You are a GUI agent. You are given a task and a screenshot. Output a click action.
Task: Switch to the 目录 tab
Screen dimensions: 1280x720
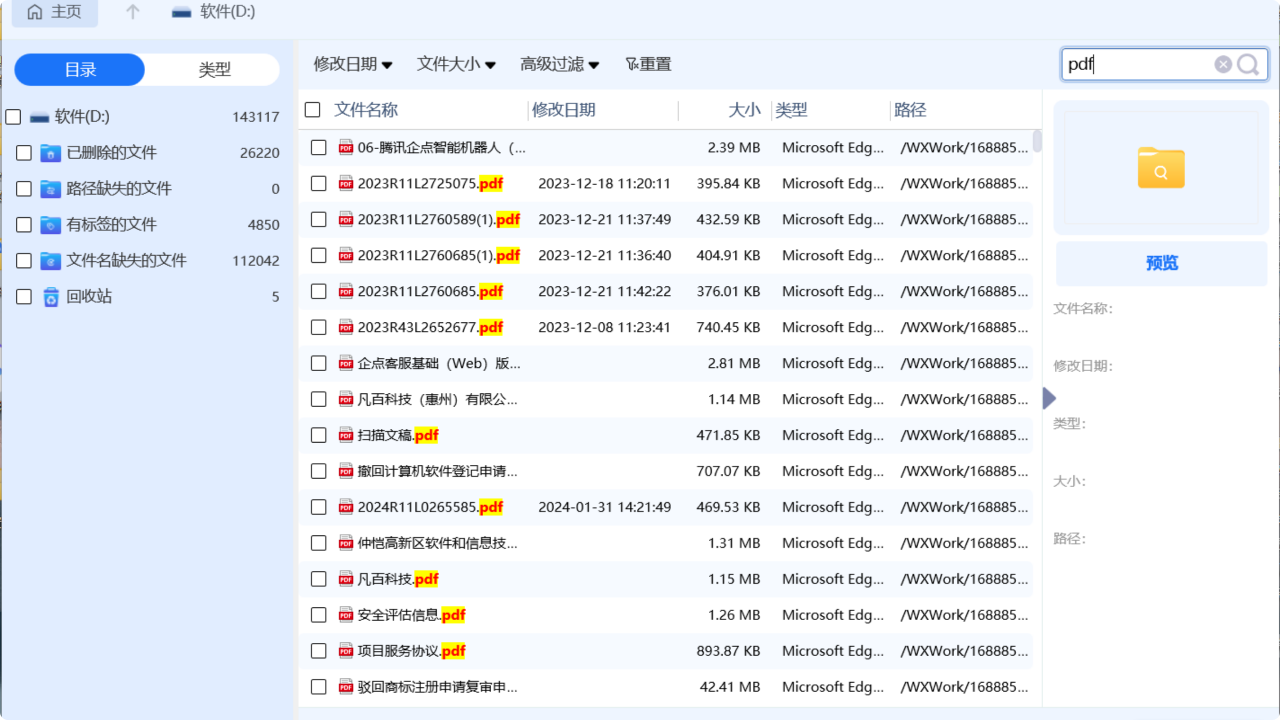[x=79, y=69]
